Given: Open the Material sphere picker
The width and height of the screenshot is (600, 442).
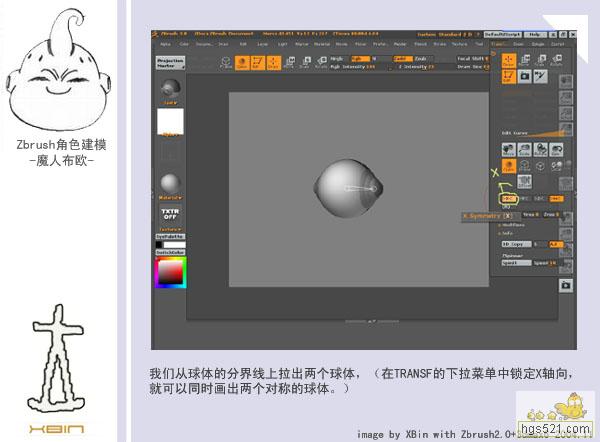Looking at the screenshot, I should 170,183.
